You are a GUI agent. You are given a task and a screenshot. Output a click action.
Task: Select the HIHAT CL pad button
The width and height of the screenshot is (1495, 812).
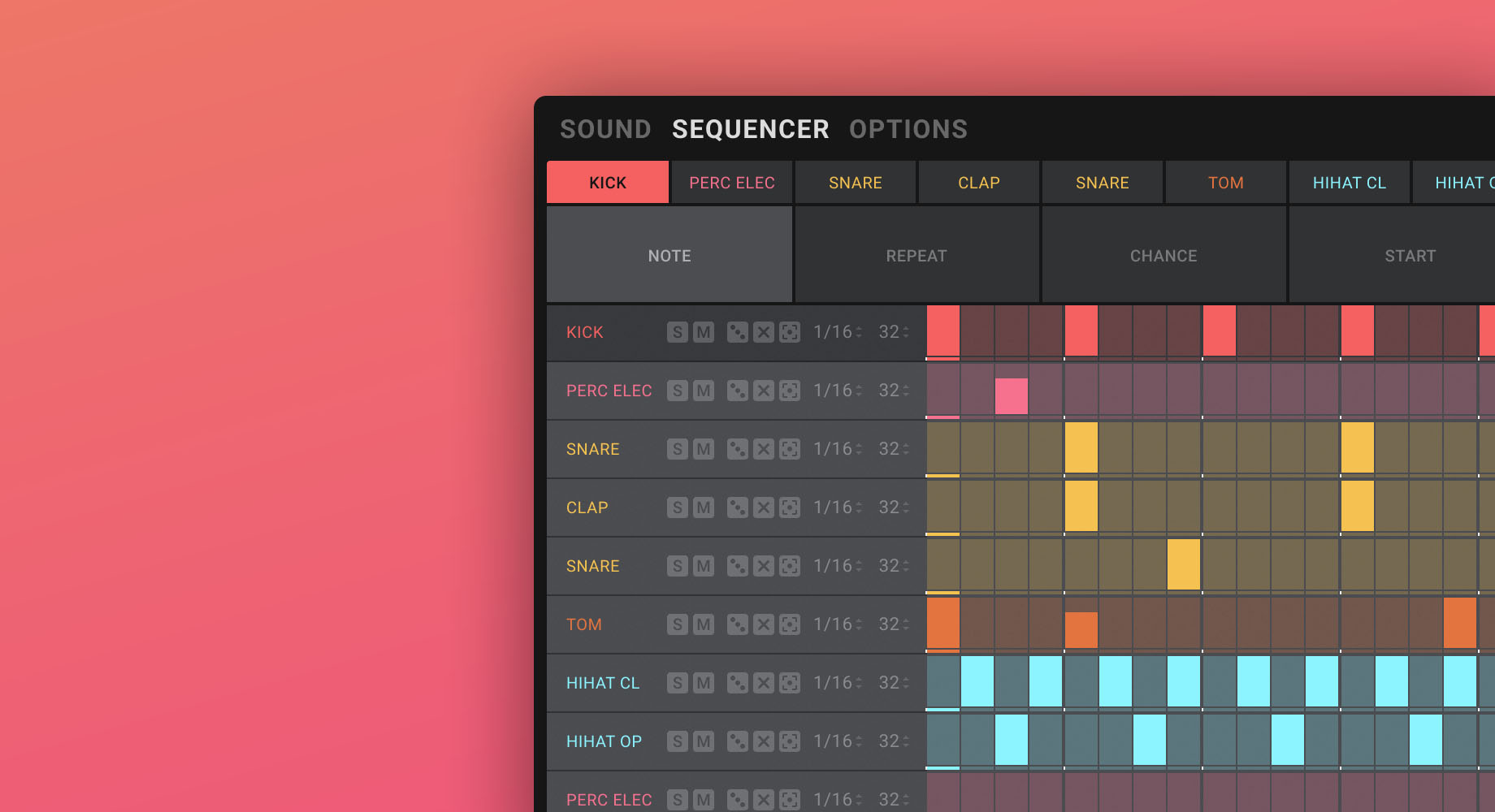coord(1350,182)
